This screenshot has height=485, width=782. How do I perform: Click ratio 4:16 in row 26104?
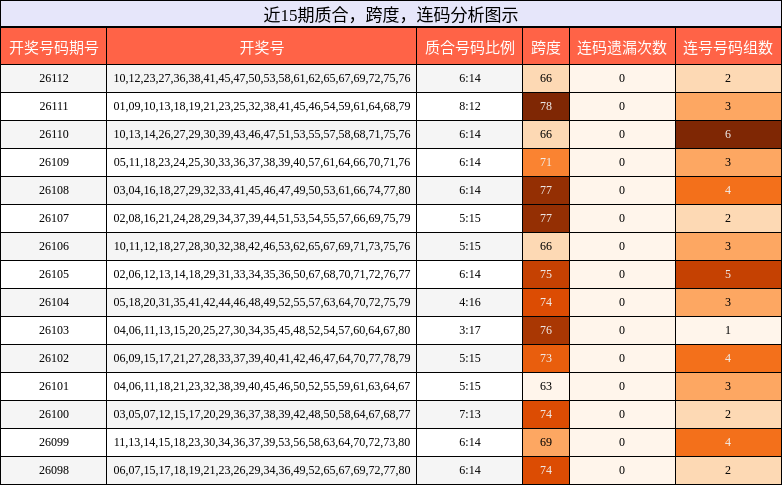[469, 301]
